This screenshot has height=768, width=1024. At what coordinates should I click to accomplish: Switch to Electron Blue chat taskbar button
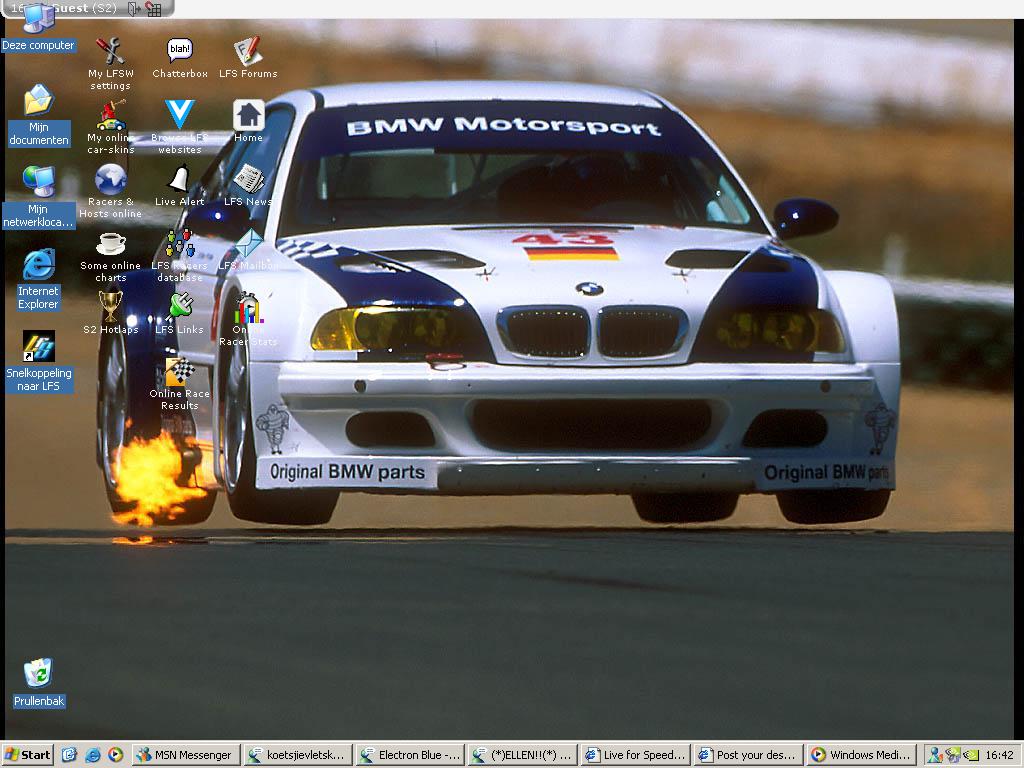point(411,755)
